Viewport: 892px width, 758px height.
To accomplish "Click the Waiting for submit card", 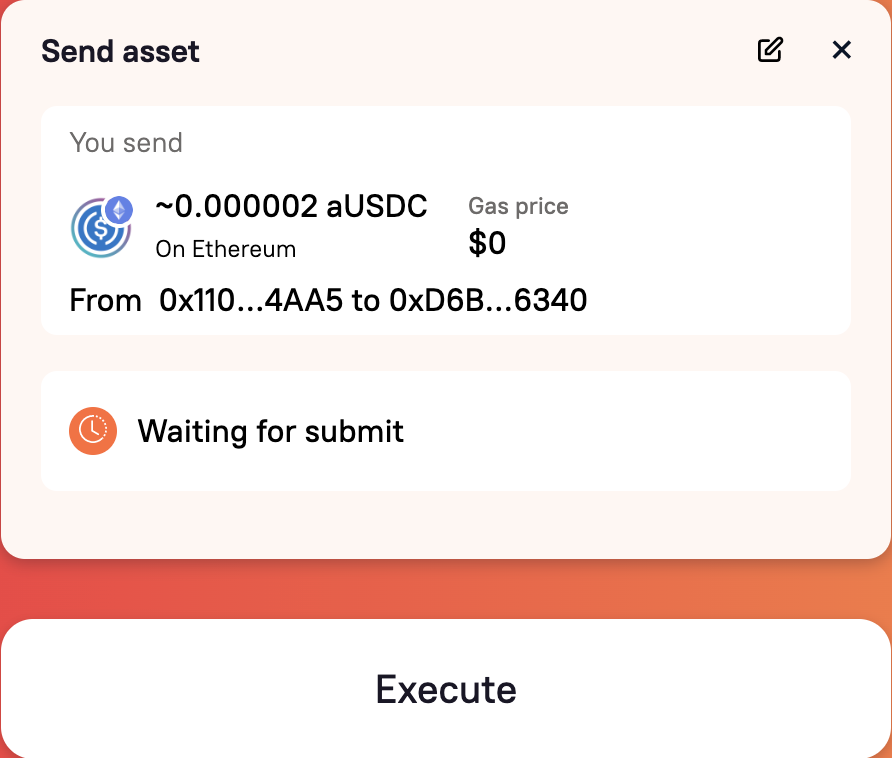I will (446, 431).
